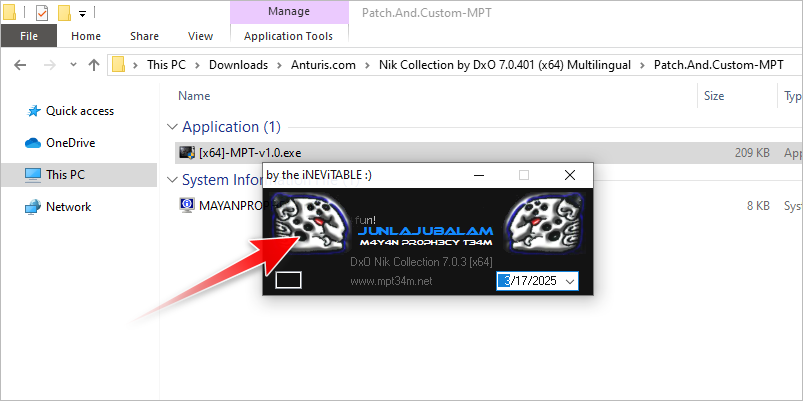Open the Application Tools tab
803x401 pixels.
pos(288,36)
